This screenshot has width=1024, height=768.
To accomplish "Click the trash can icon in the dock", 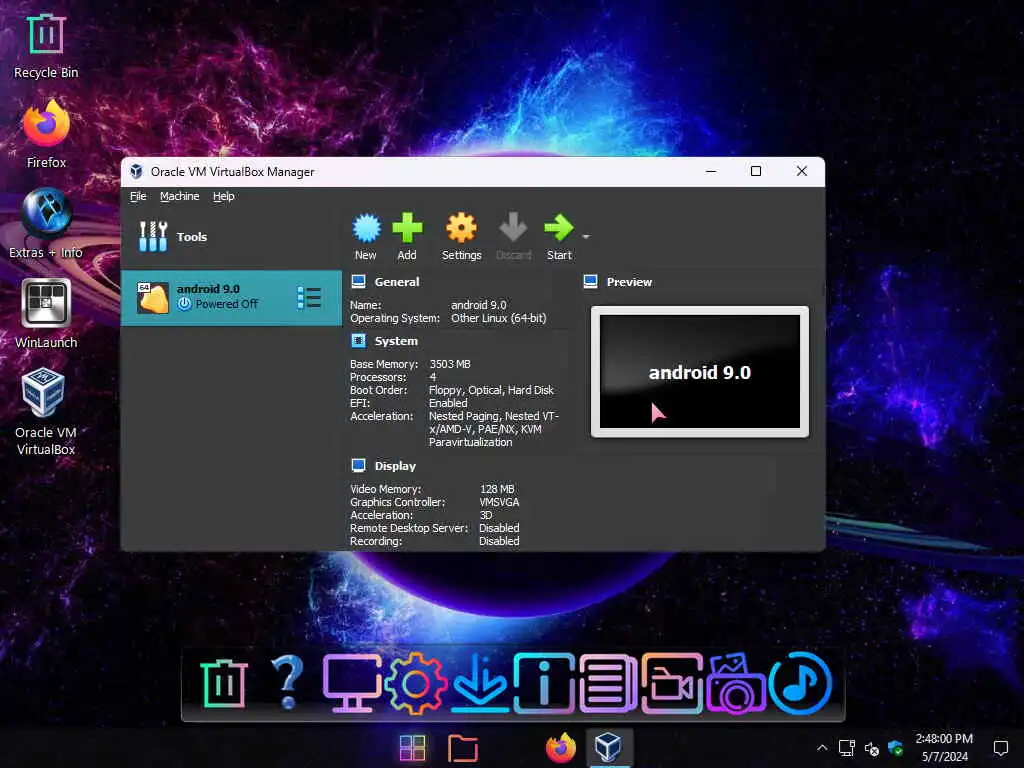I will point(224,684).
